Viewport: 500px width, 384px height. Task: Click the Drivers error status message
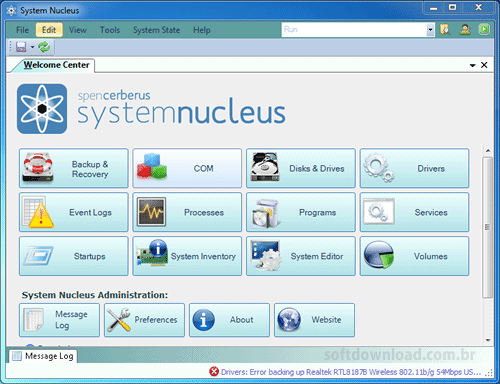click(351, 372)
